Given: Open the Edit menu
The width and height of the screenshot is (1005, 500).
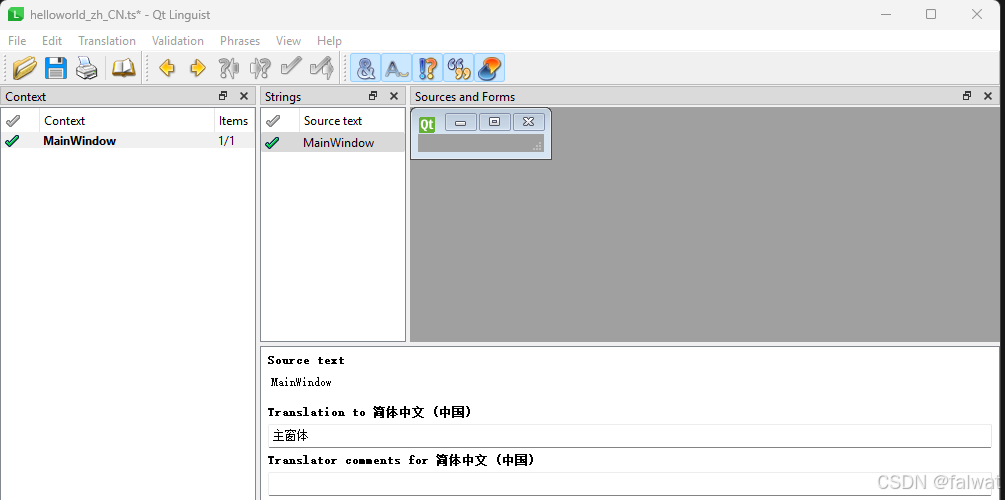Looking at the screenshot, I should click(x=52, y=41).
